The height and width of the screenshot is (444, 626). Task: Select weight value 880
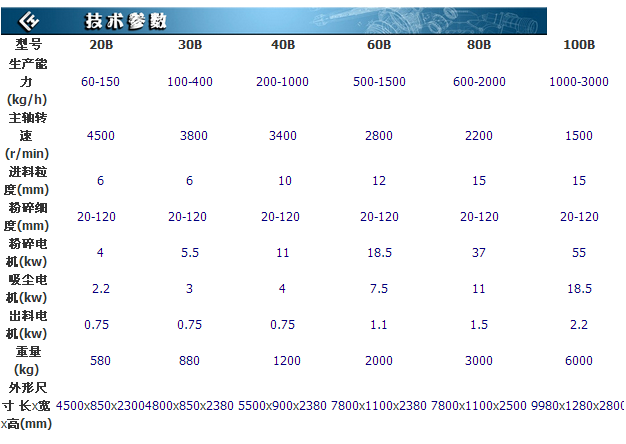189,361
